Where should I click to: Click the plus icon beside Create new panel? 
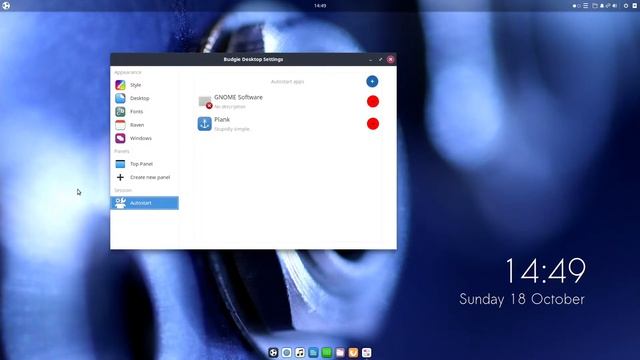[x=120, y=177]
